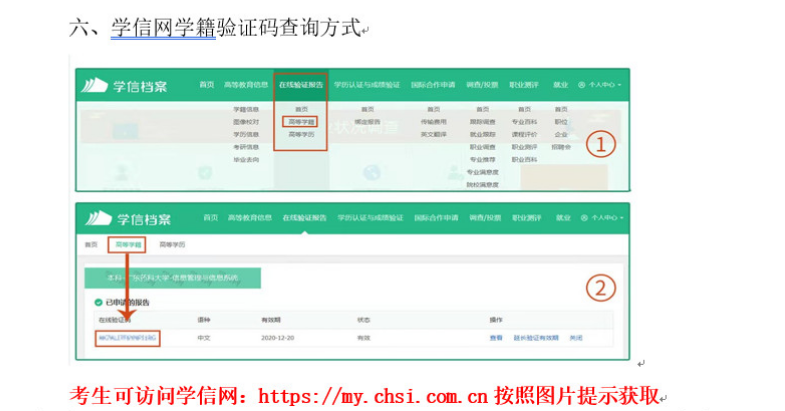Image resolution: width=785 pixels, height=411 pixels.
Task: Open 国际合作申请 in lower screenshot navbar
Action: point(436,218)
